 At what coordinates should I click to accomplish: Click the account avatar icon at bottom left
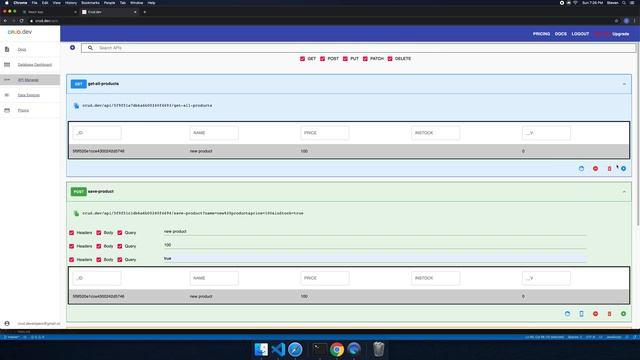(x=7, y=323)
